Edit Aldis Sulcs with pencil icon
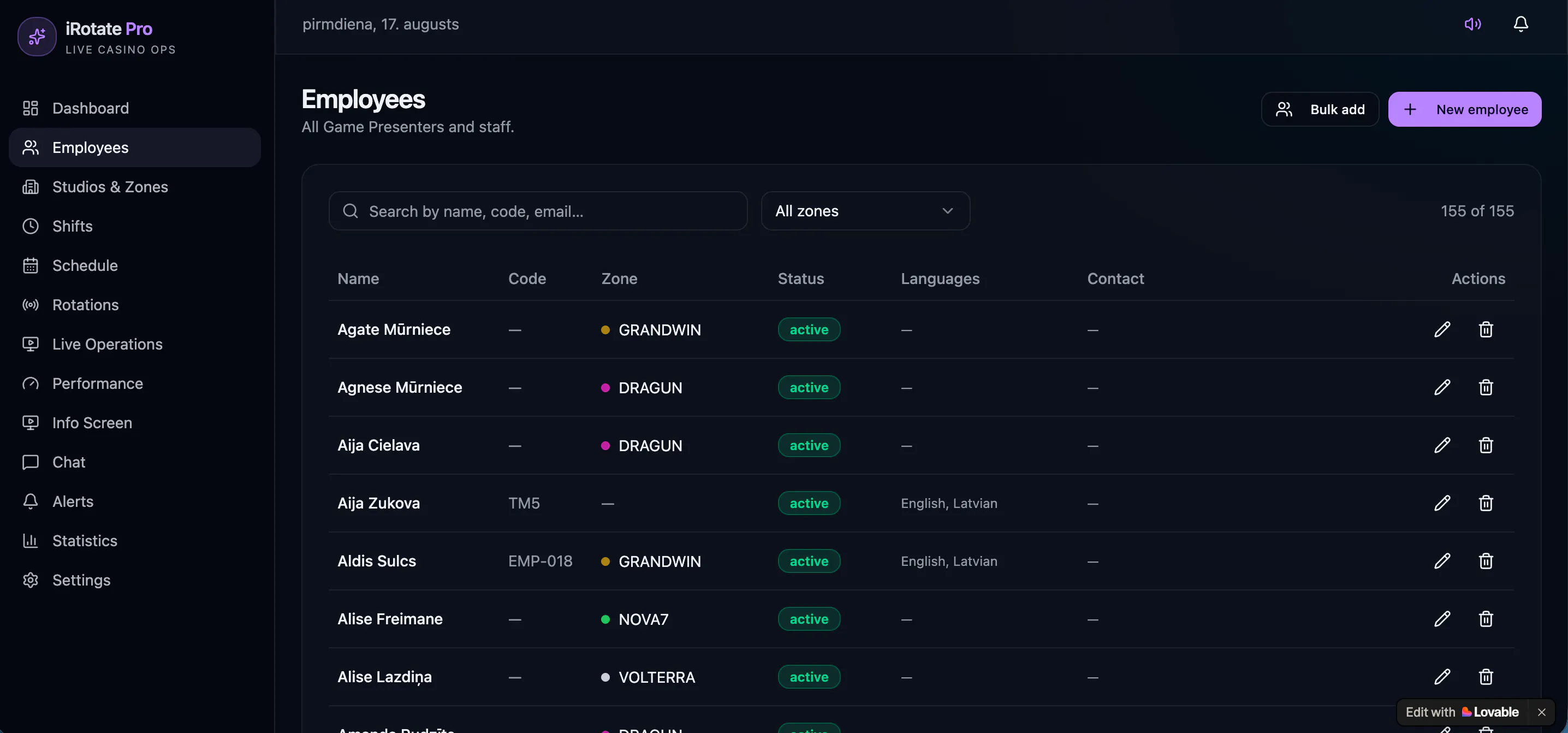1568x733 pixels. (x=1442, y=561)
